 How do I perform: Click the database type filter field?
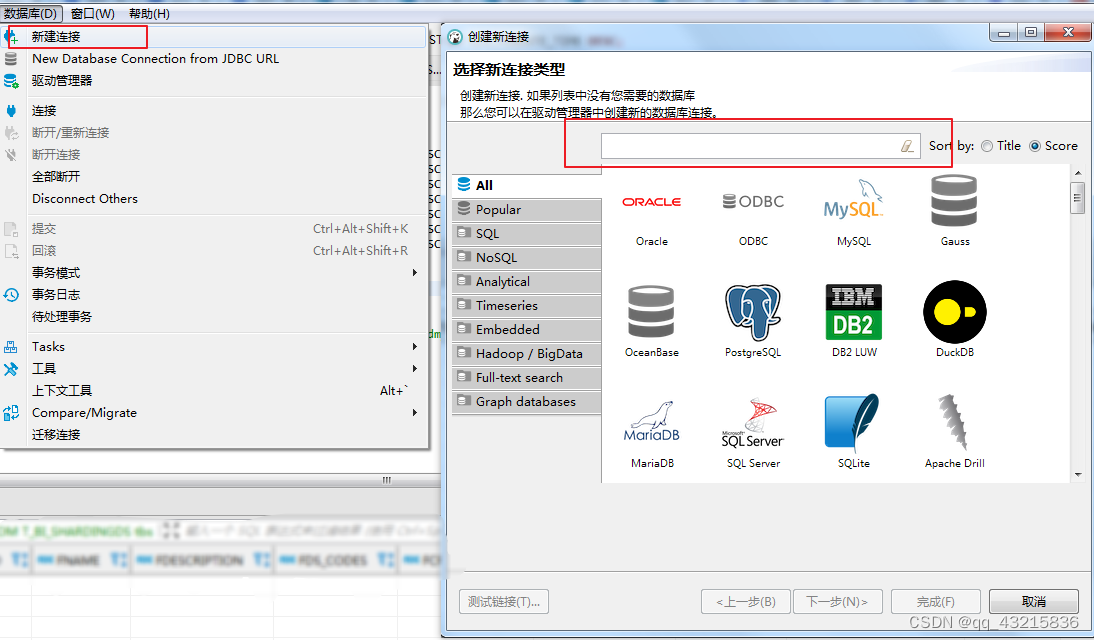(x=760, y=146)
